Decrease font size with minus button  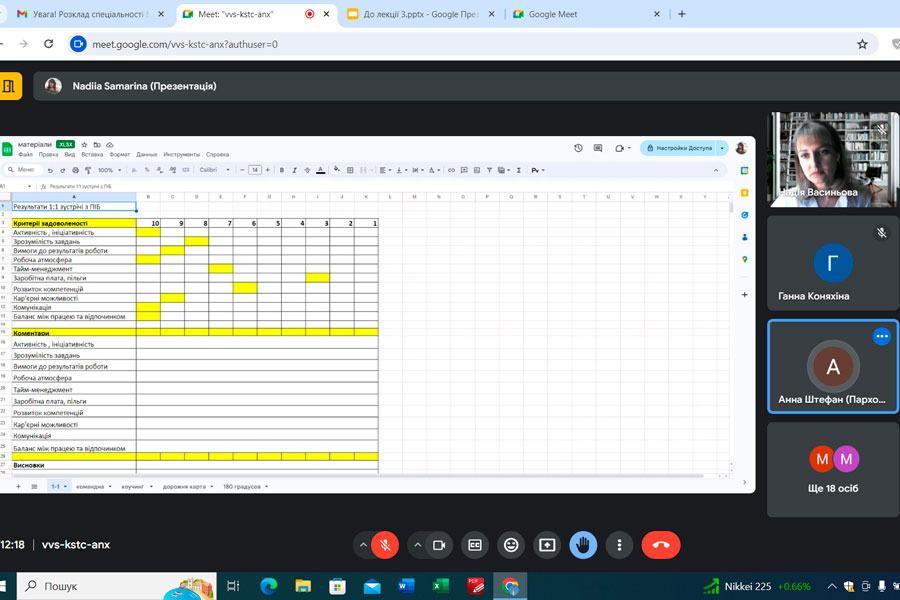[x=242, y=170]
